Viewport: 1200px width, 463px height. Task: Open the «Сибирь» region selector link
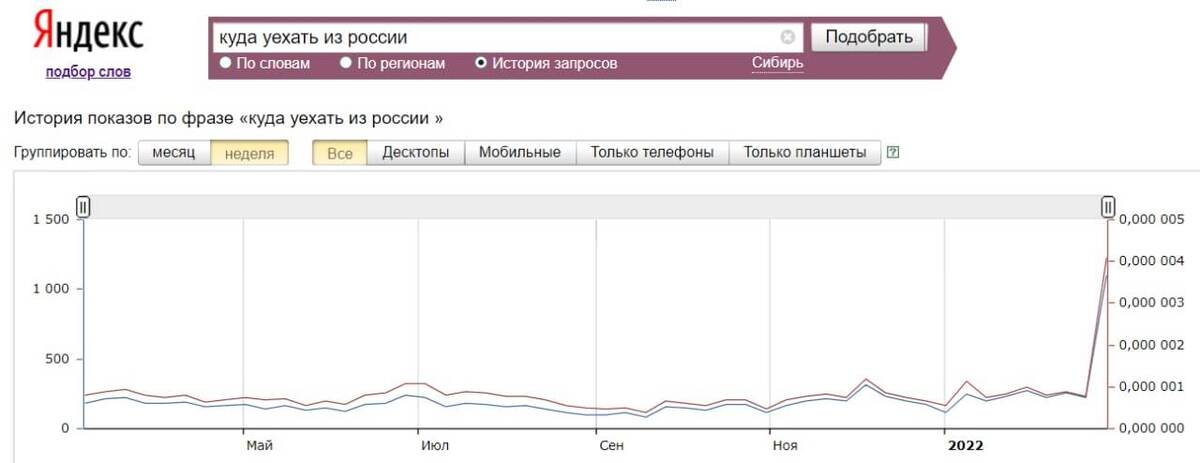pyautogui.click(x=777, y=63)
